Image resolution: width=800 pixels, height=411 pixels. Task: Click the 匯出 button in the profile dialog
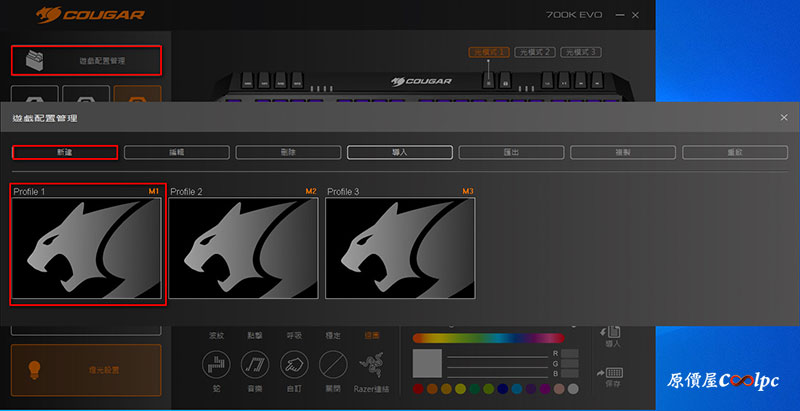click(x=511, y=152)
